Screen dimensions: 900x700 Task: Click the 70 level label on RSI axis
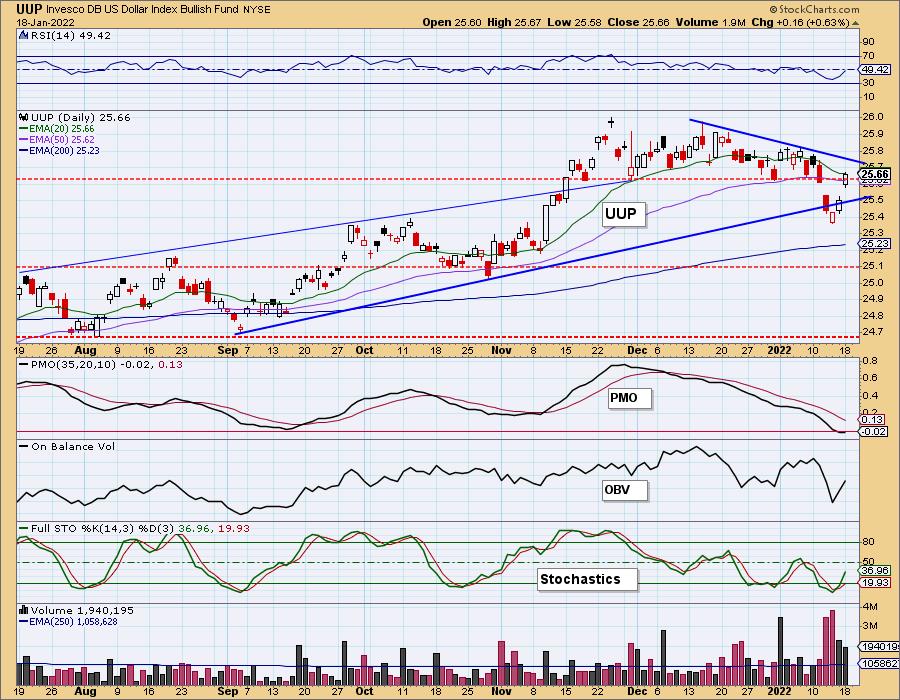pyautogui.click(x=868, y=56)
